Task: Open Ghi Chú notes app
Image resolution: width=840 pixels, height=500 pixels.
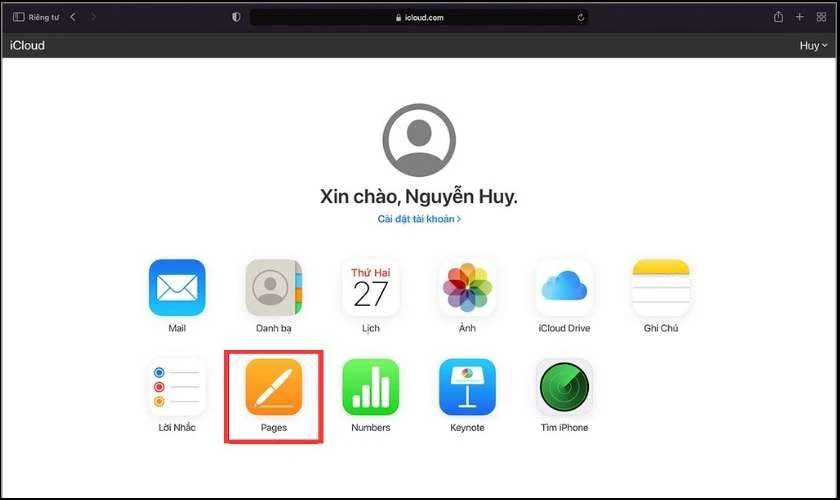Action: point(661,288)
